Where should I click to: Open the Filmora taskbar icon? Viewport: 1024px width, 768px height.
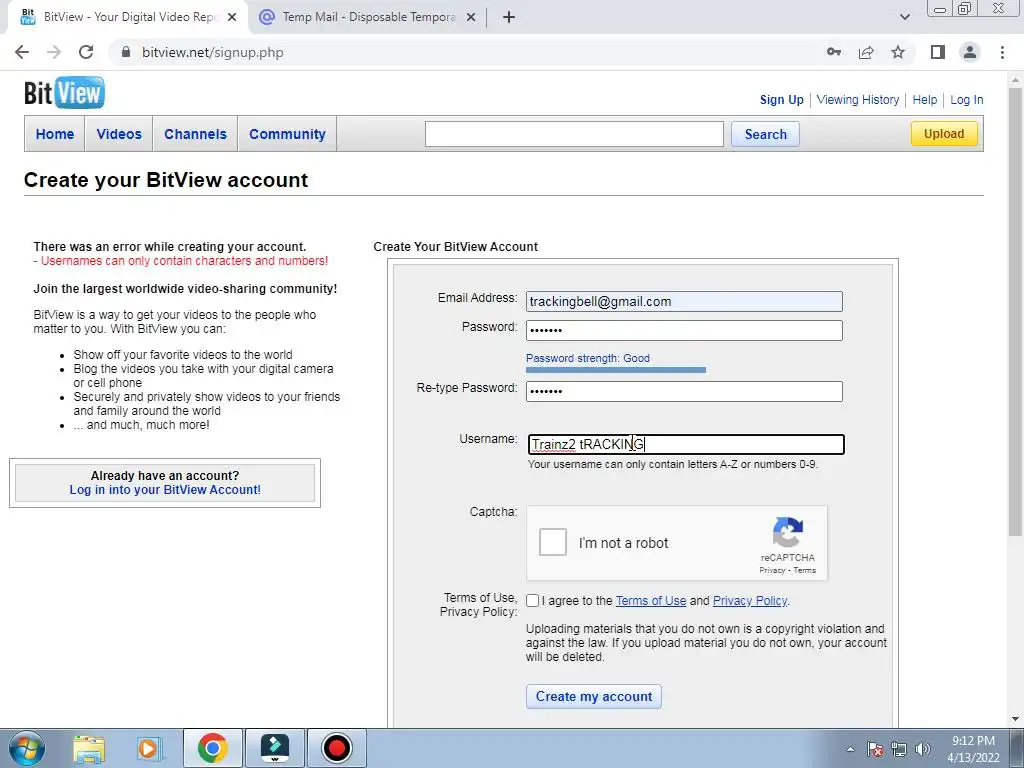click(275, 748)
